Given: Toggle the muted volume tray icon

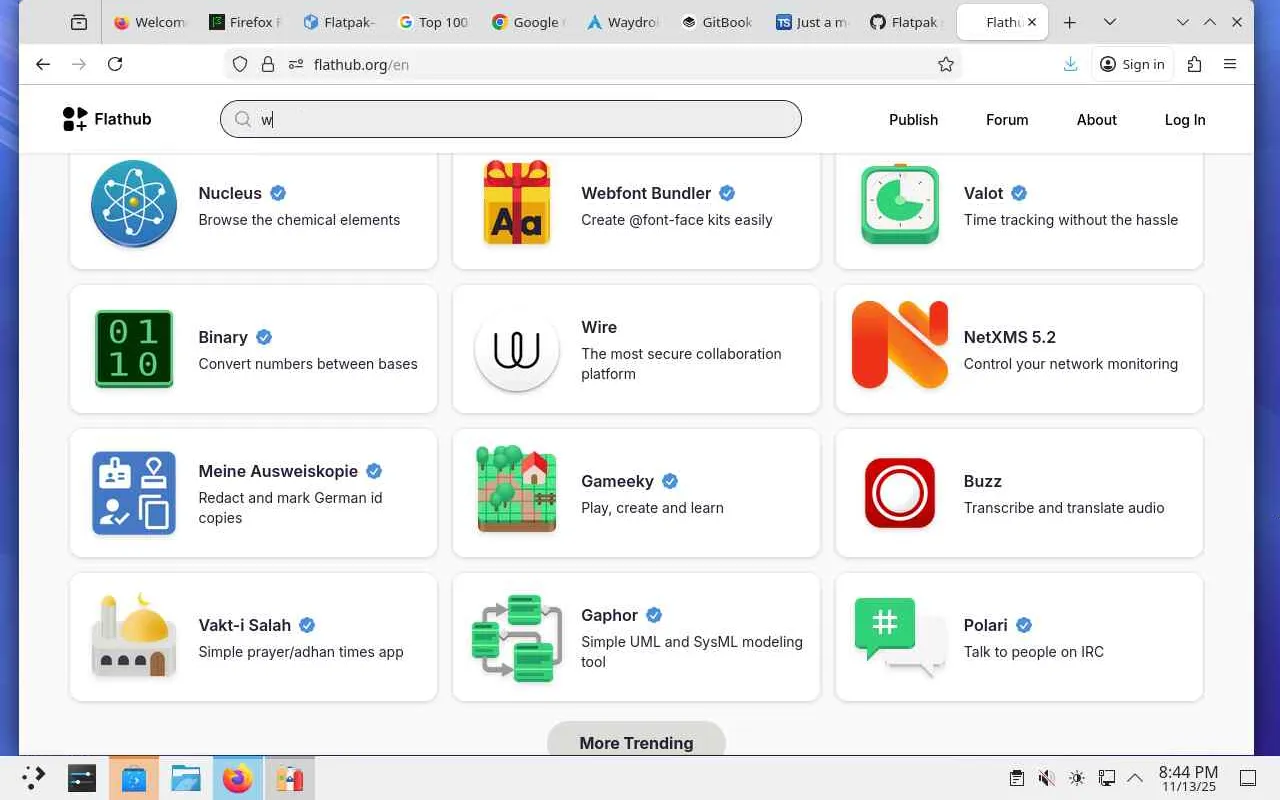Looking at the screenshot, I should click(1046, 778).
